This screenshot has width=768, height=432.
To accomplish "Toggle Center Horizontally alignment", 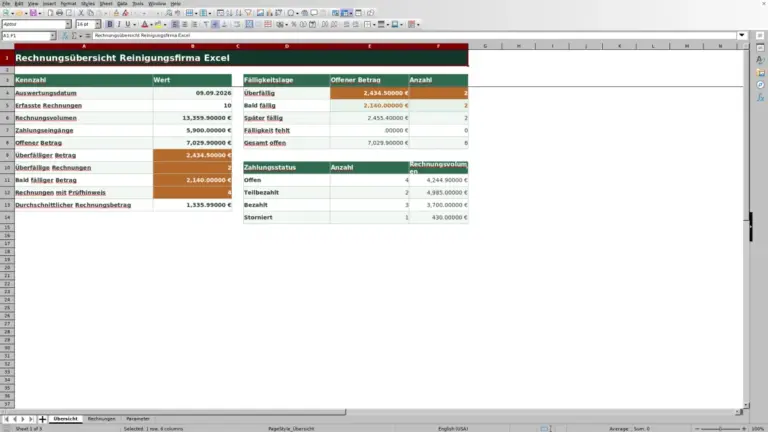I will coord(185,24).
